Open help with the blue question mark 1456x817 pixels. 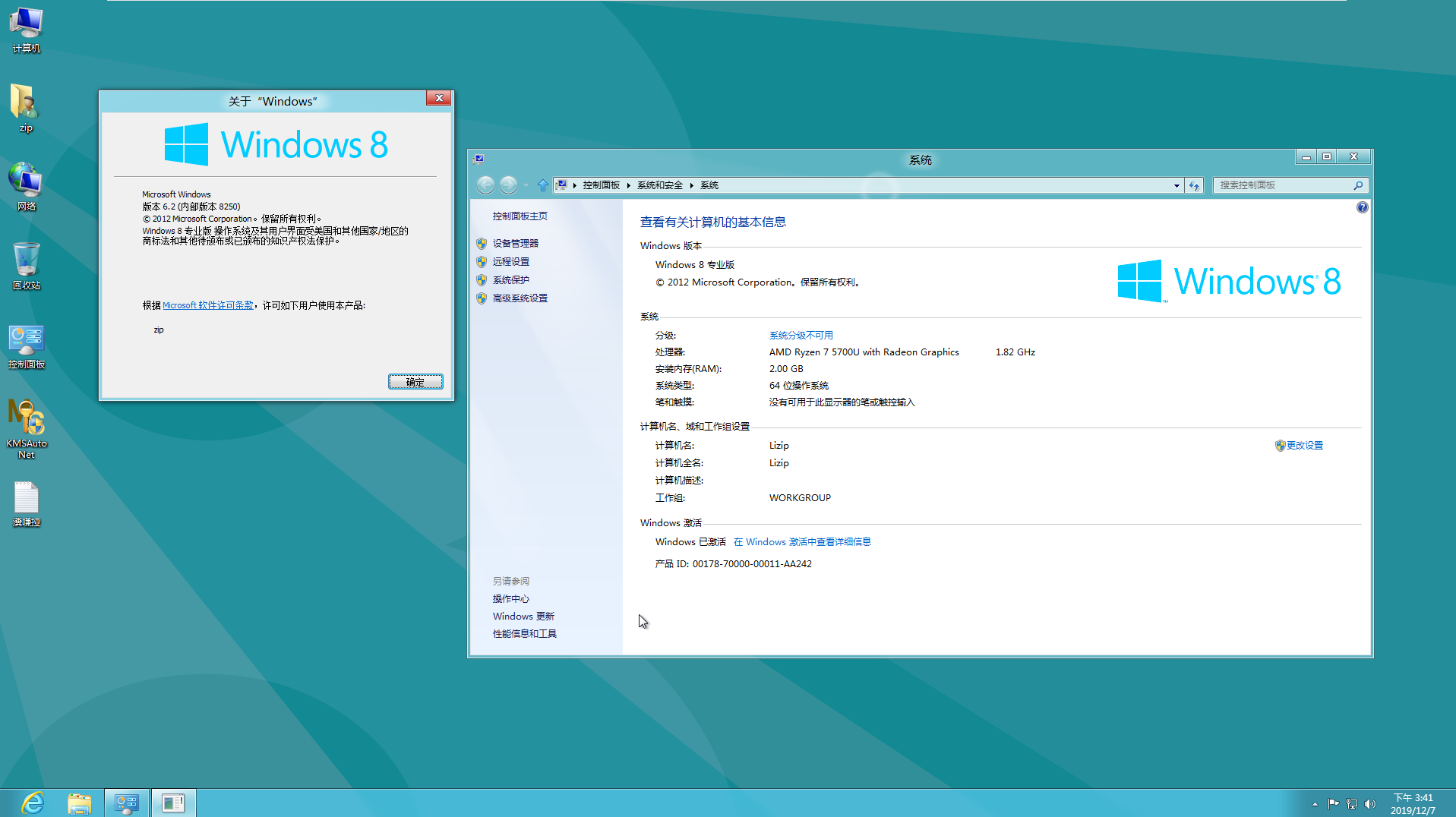tap(1363, 207)
